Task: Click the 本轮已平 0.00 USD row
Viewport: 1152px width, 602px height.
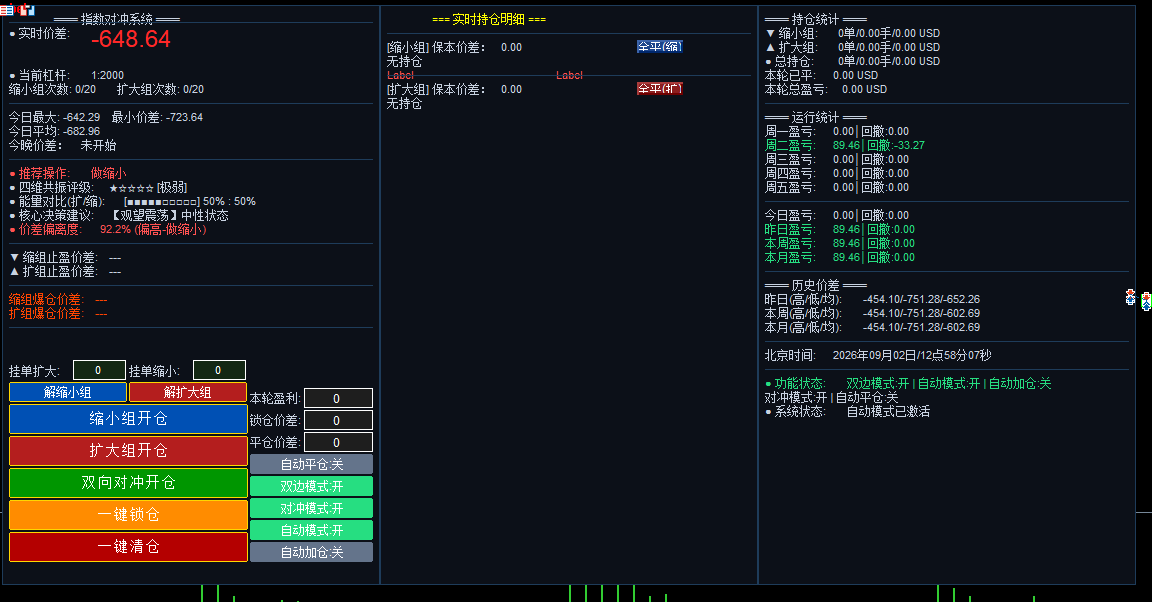Action: [x=821, y=75]
